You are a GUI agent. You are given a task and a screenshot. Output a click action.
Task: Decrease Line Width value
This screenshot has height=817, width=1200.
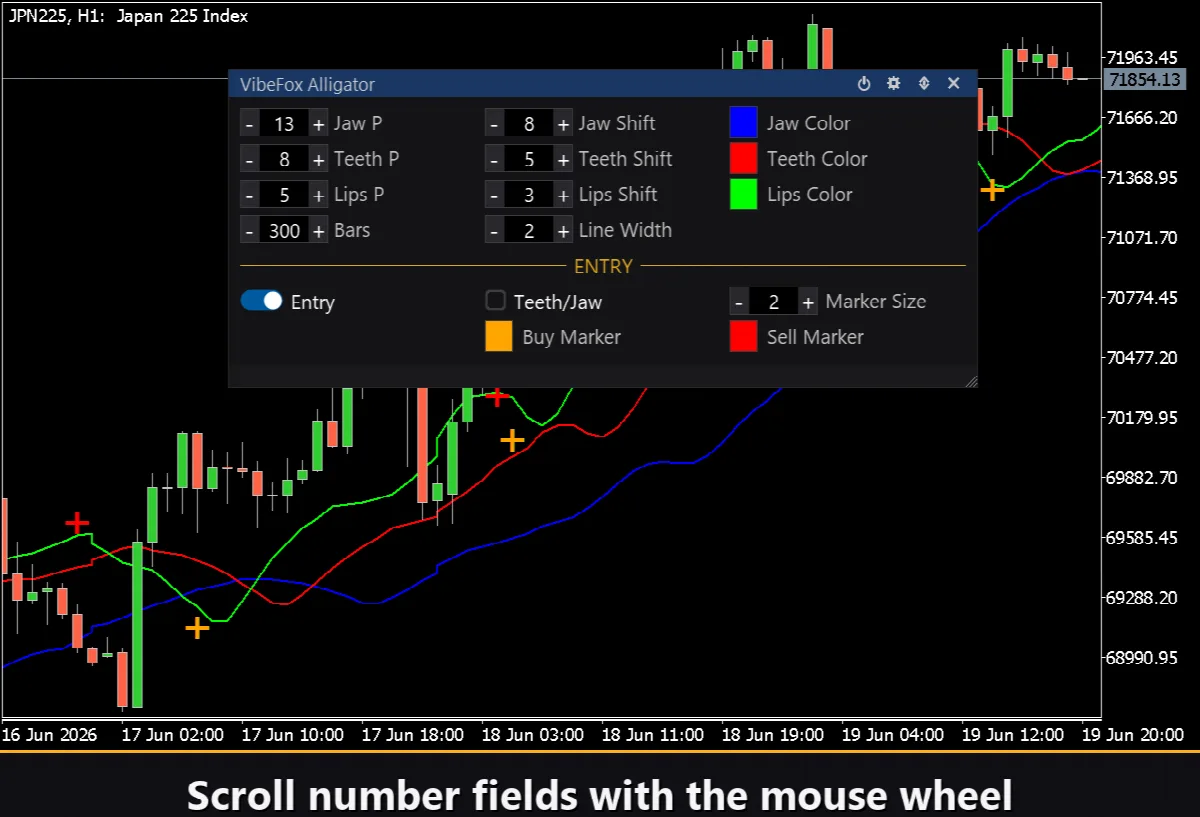coord(494,230)
